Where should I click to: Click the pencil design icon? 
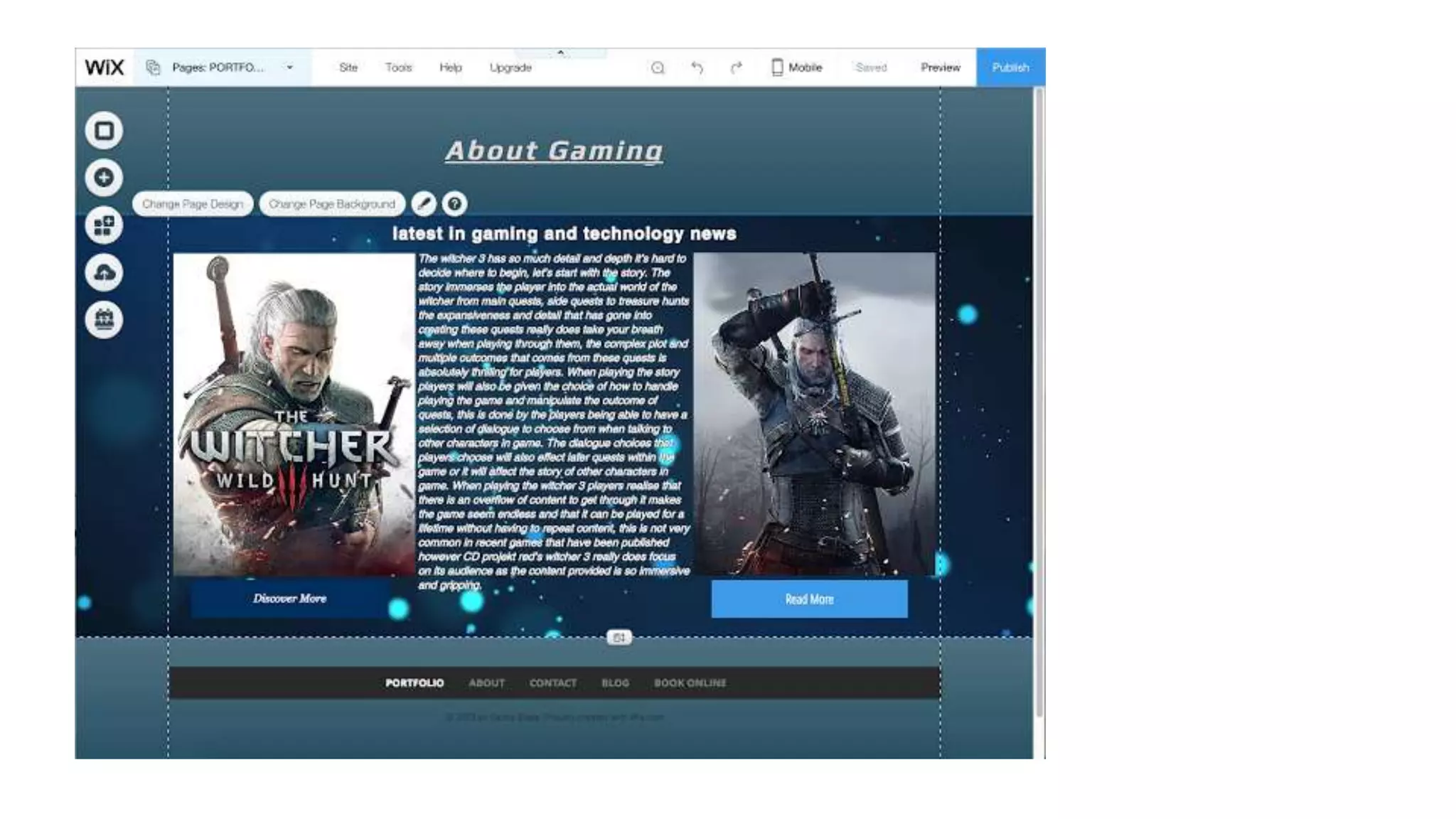click(x=424, y=204)
